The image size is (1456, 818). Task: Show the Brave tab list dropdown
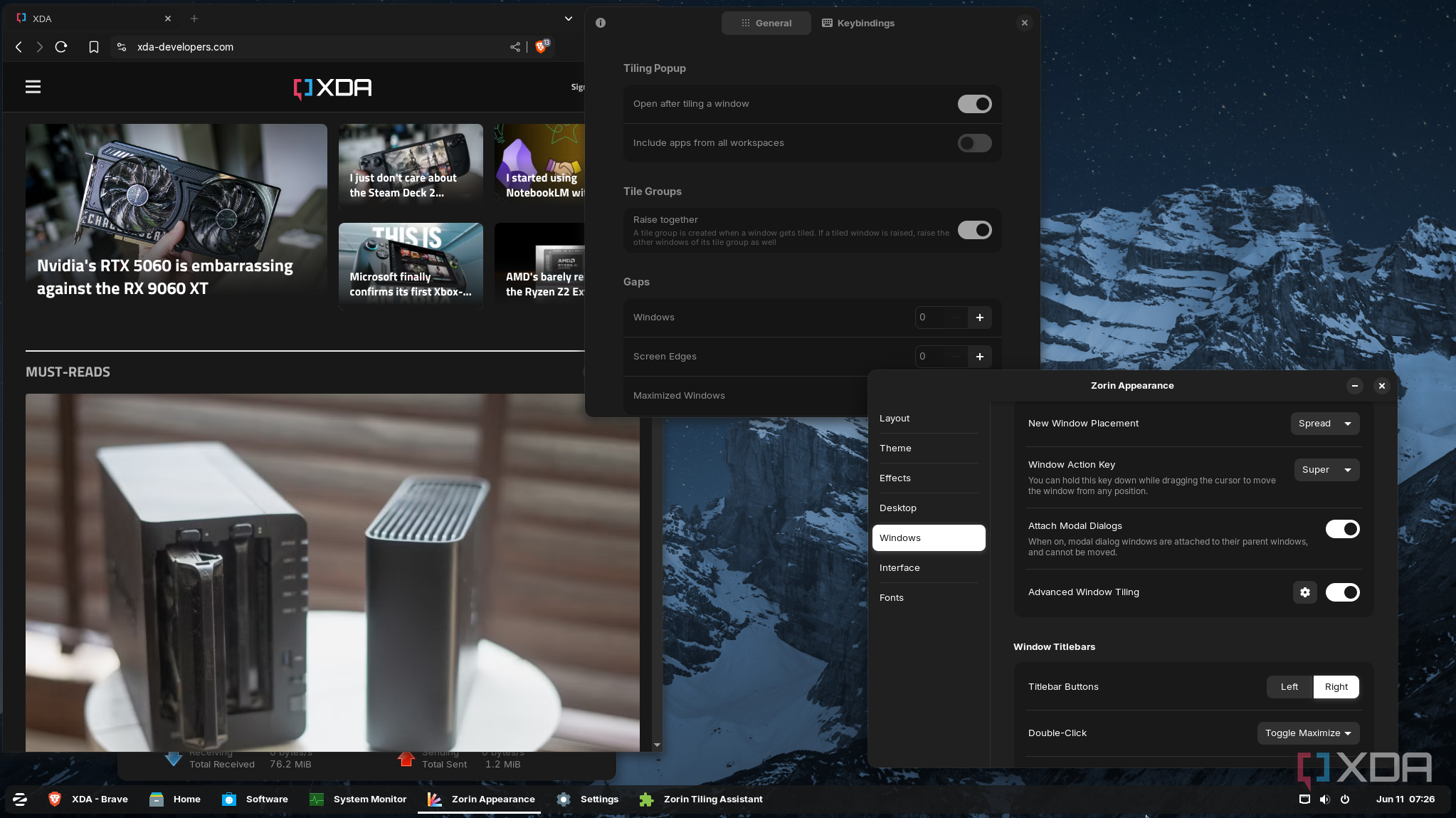[x=569, y=19]
